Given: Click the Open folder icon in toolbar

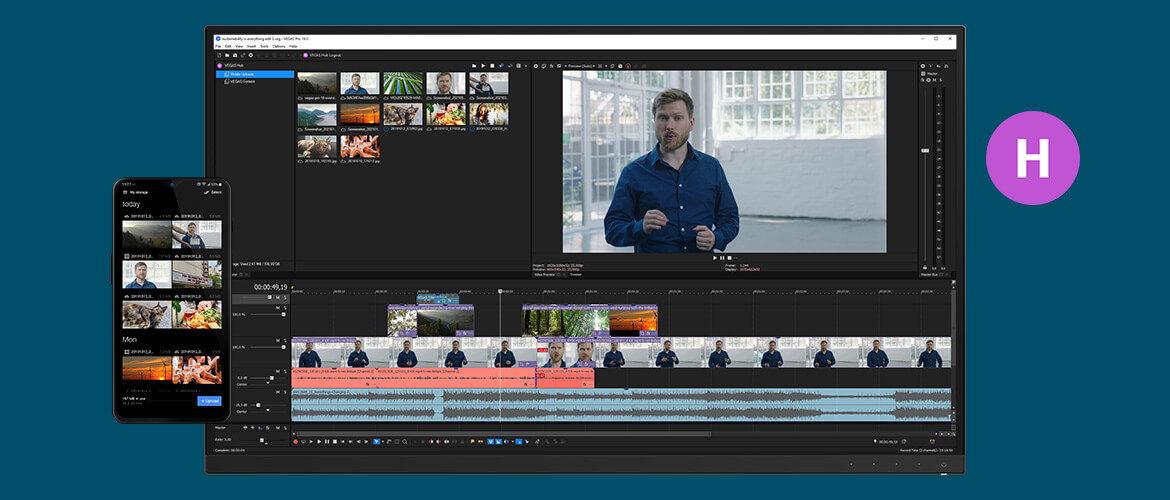Looking at the screenshot, I should [x=227, y=54].
